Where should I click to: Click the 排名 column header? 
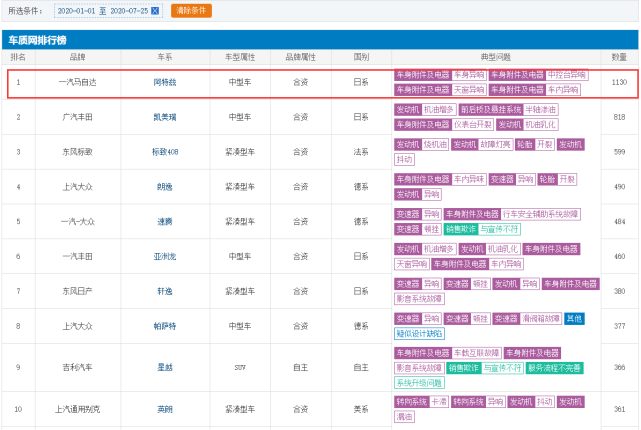tap(18, 57)
